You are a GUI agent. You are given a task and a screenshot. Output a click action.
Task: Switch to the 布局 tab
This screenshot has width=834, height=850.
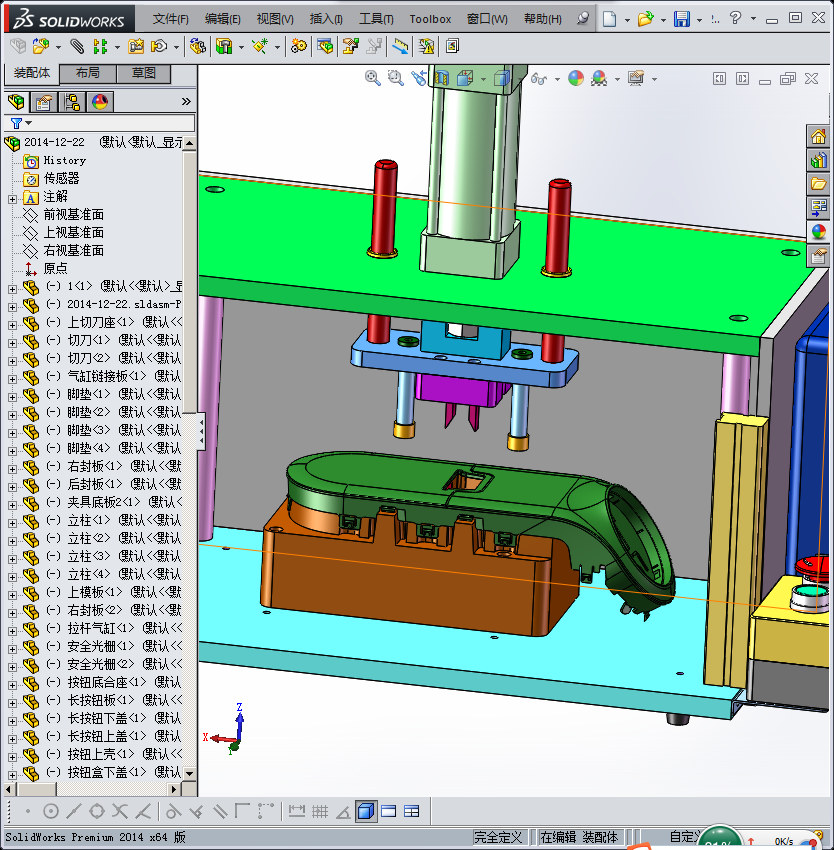87,74
